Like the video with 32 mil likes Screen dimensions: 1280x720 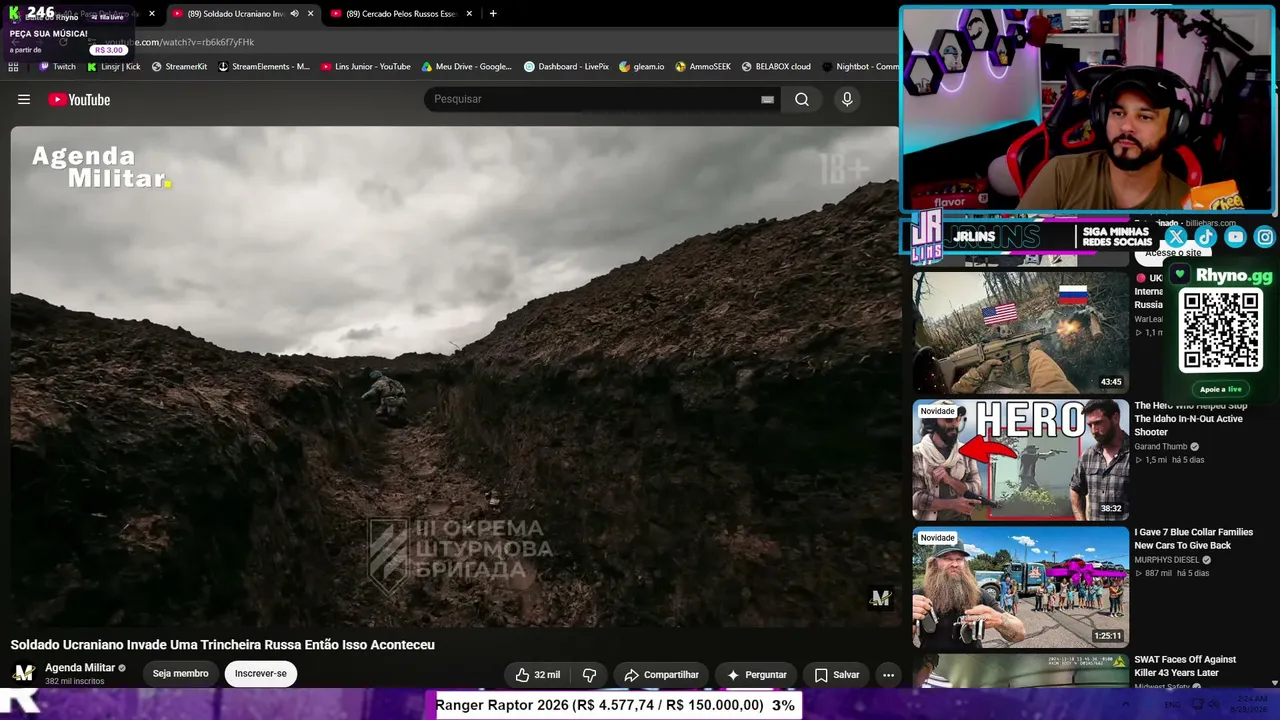[x=538, y=675]
